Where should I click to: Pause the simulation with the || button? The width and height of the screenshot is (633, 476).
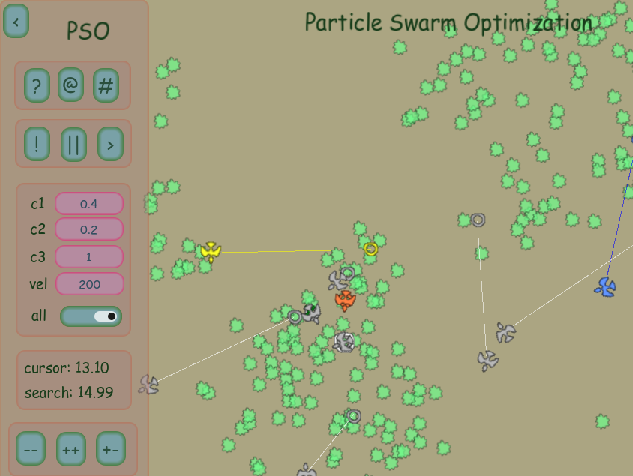point(74,145)
